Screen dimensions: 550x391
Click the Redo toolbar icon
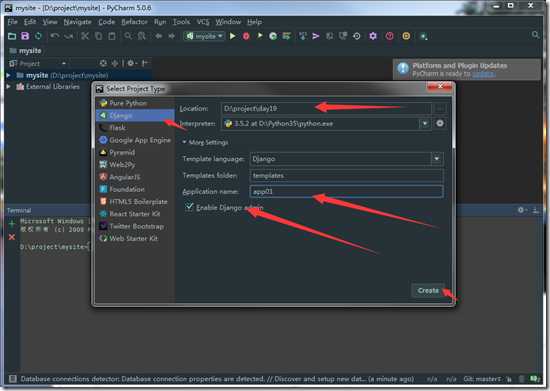click(68, 36)
